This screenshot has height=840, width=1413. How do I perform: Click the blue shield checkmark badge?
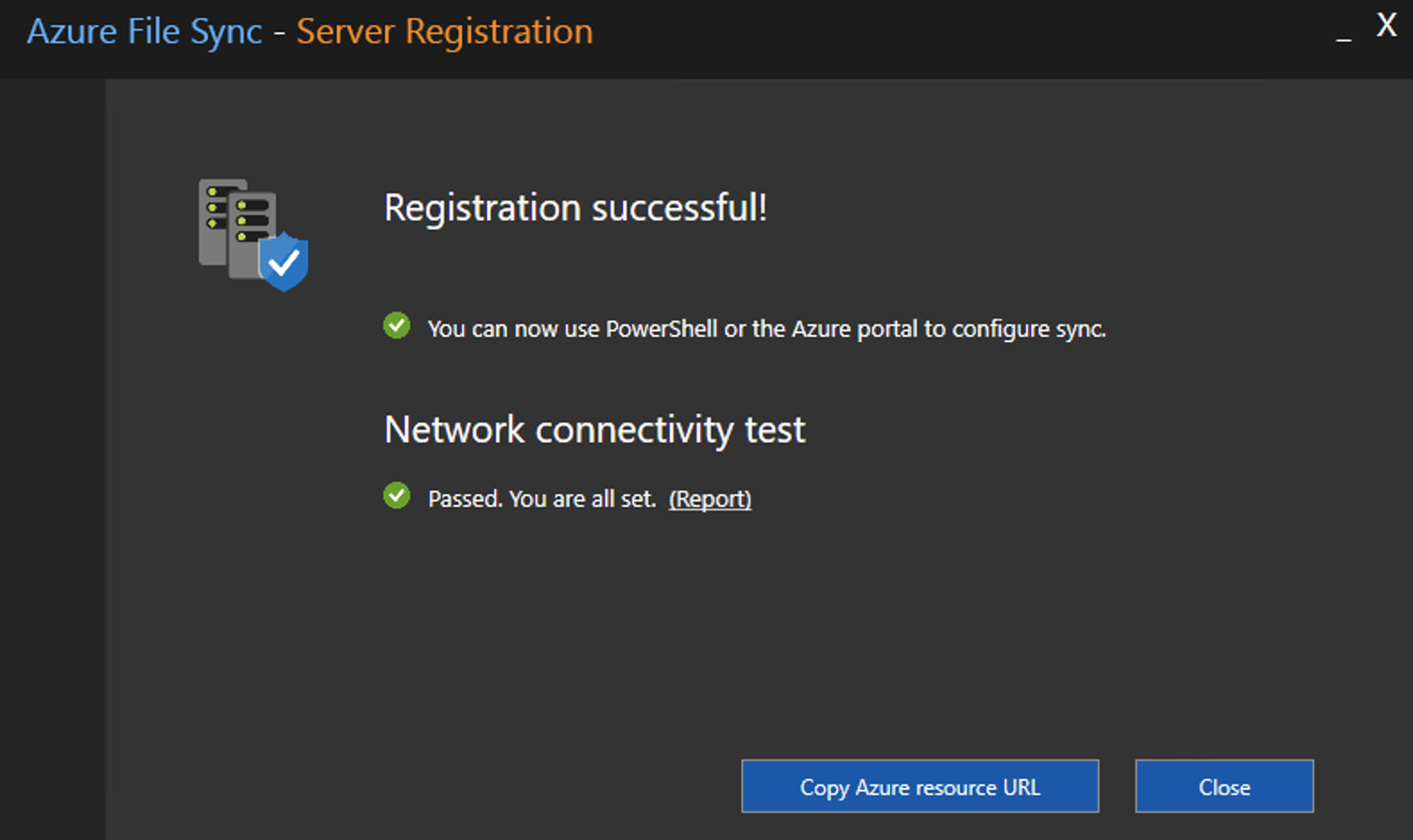(284, 261)
